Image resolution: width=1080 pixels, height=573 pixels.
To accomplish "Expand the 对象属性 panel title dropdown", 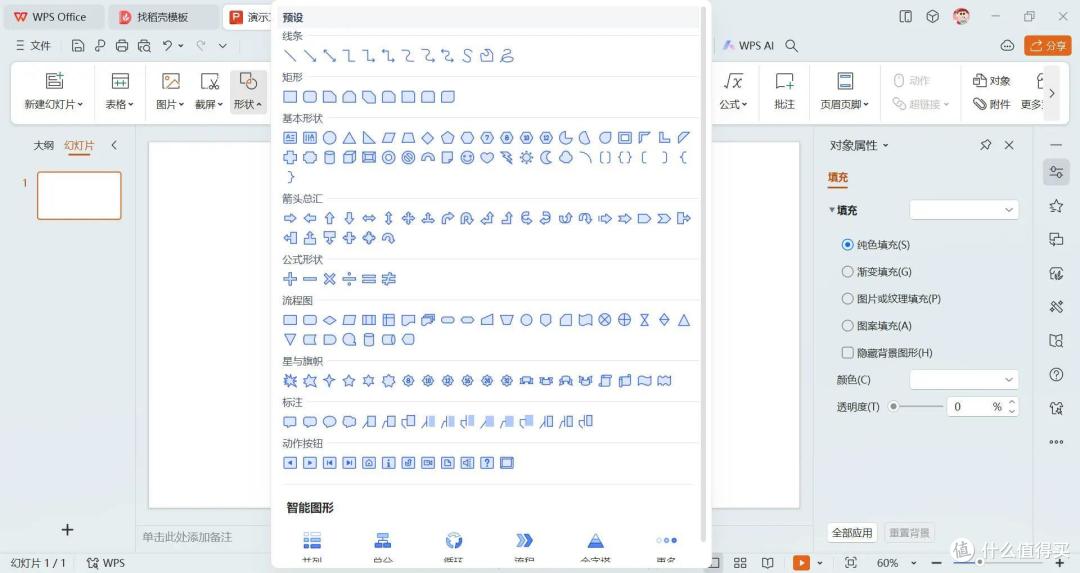I will (886, 145).
